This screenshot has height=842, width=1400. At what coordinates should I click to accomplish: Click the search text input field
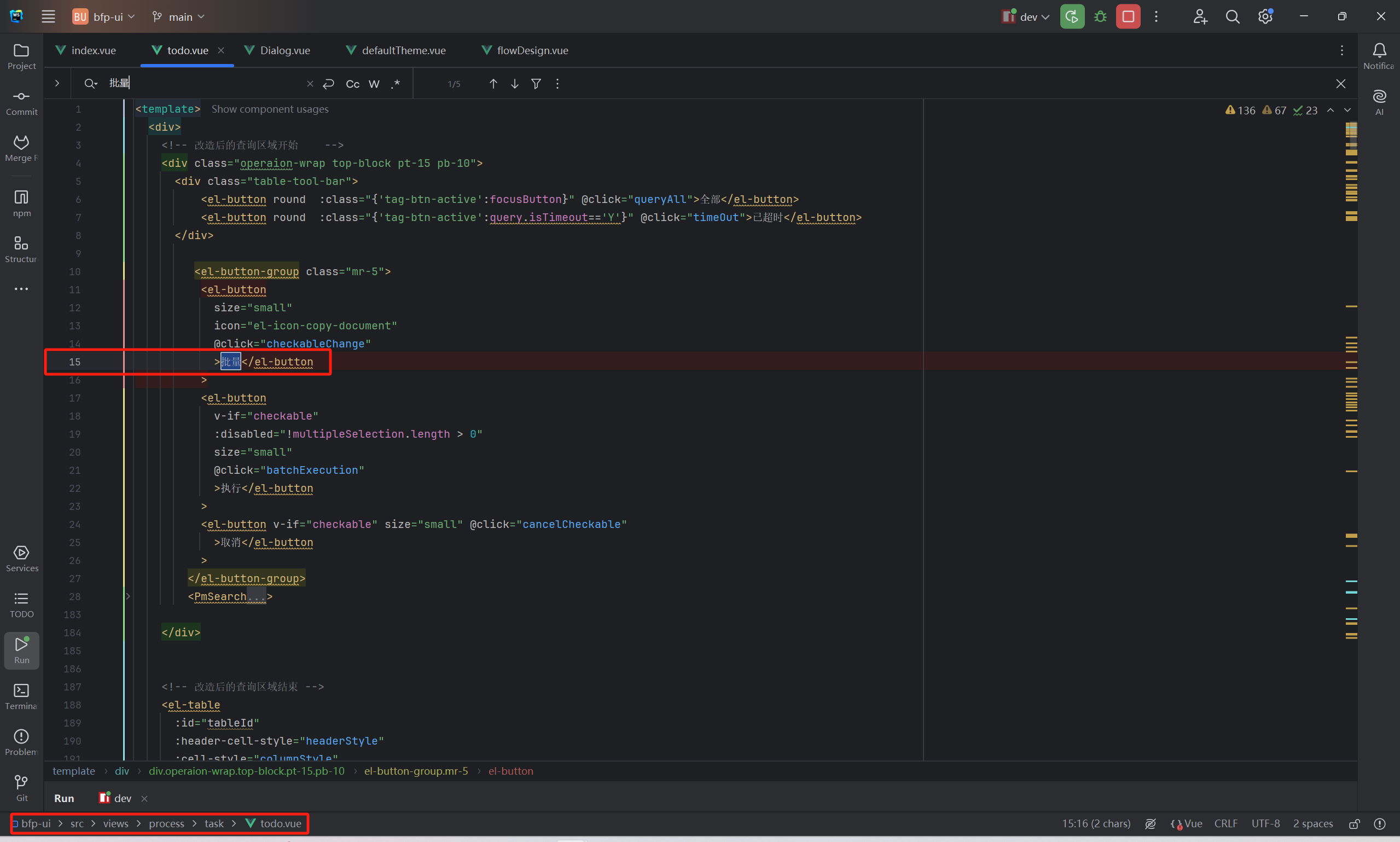point(204,83)
